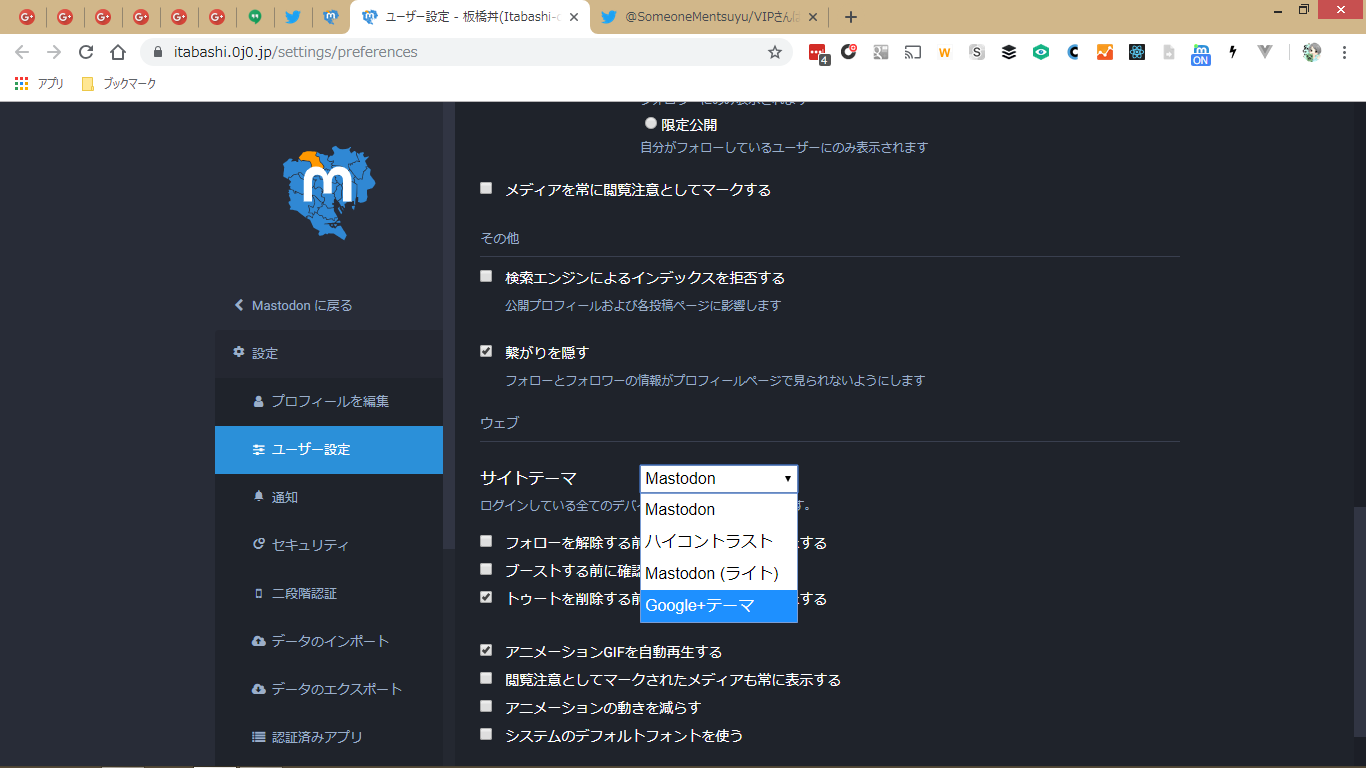Open the ブックマーク folder icon
Viewport: 1366px width, 768px height.
point(88,84)
